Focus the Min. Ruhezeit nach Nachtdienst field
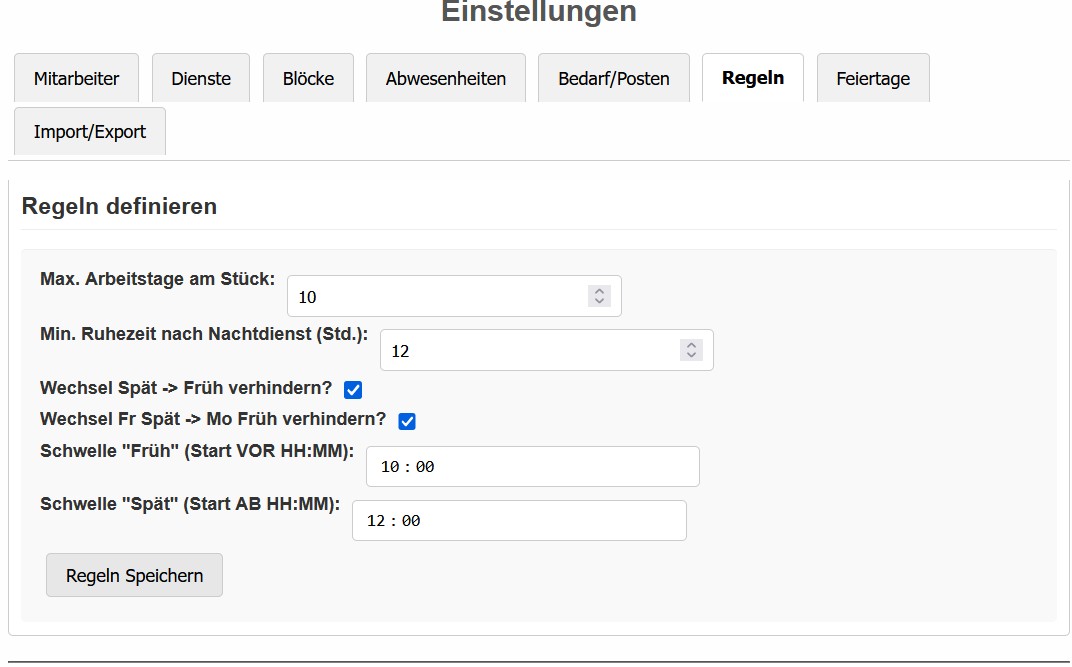 tap(530, 351)
